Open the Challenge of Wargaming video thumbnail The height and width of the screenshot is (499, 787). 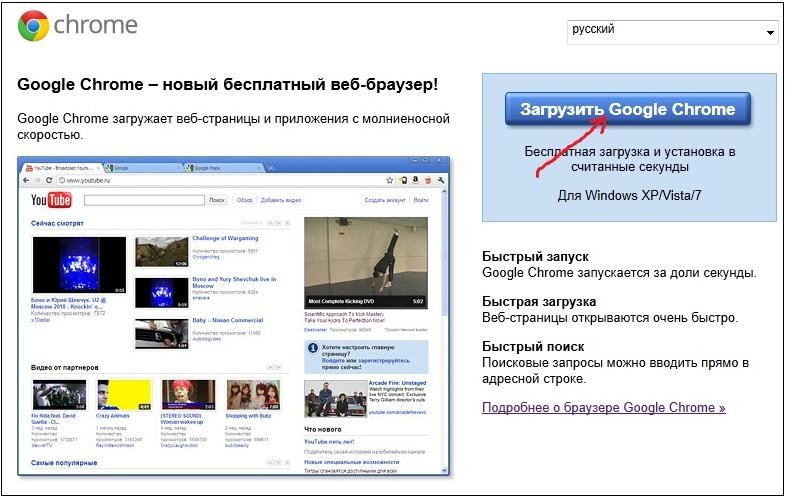162,252
